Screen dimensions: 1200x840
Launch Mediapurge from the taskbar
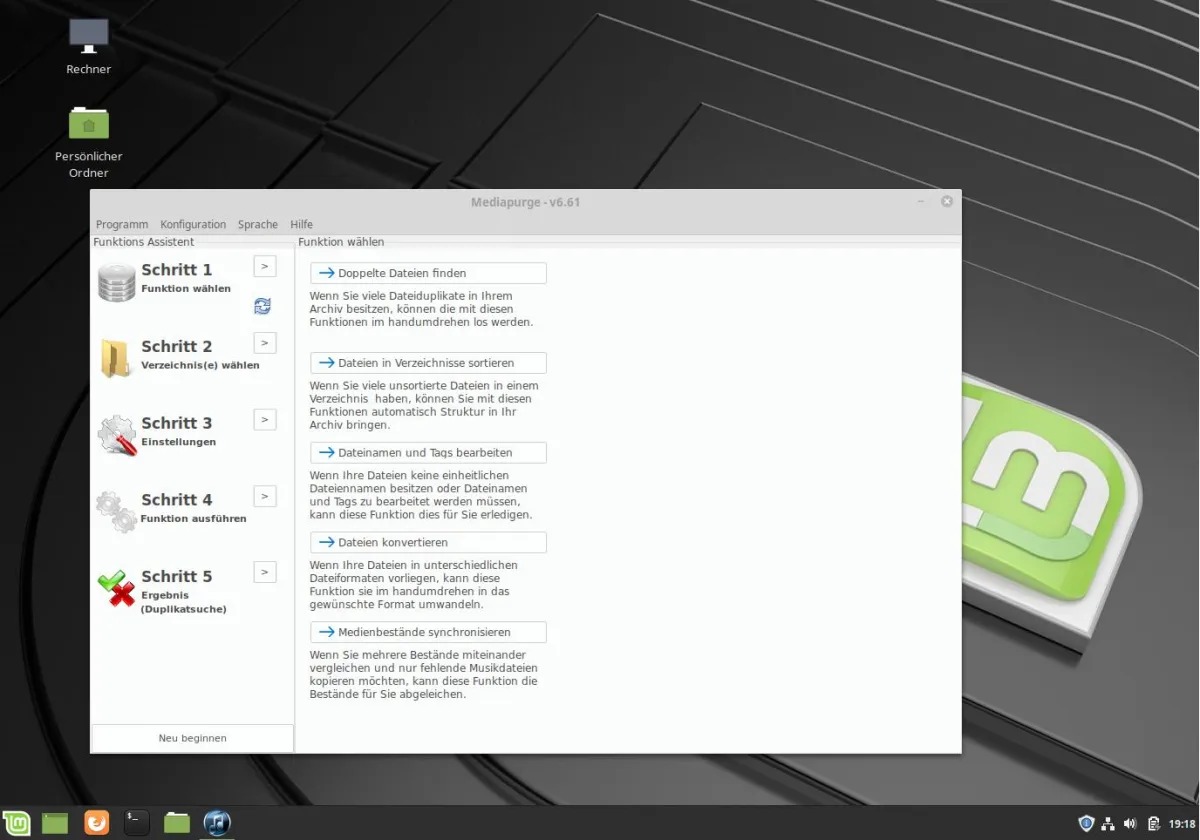[215, 822]
